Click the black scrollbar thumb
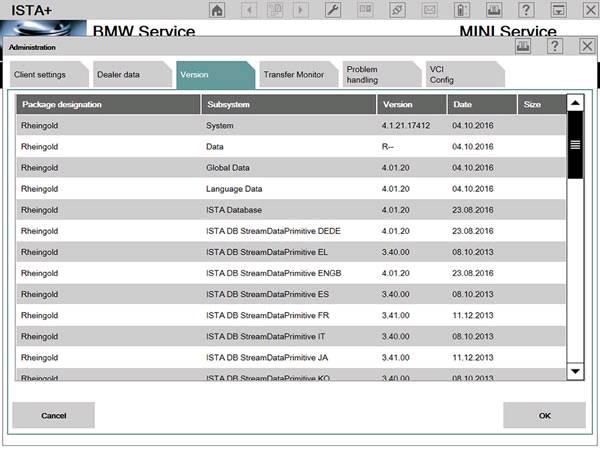600x450 pixels. (575, 145)
